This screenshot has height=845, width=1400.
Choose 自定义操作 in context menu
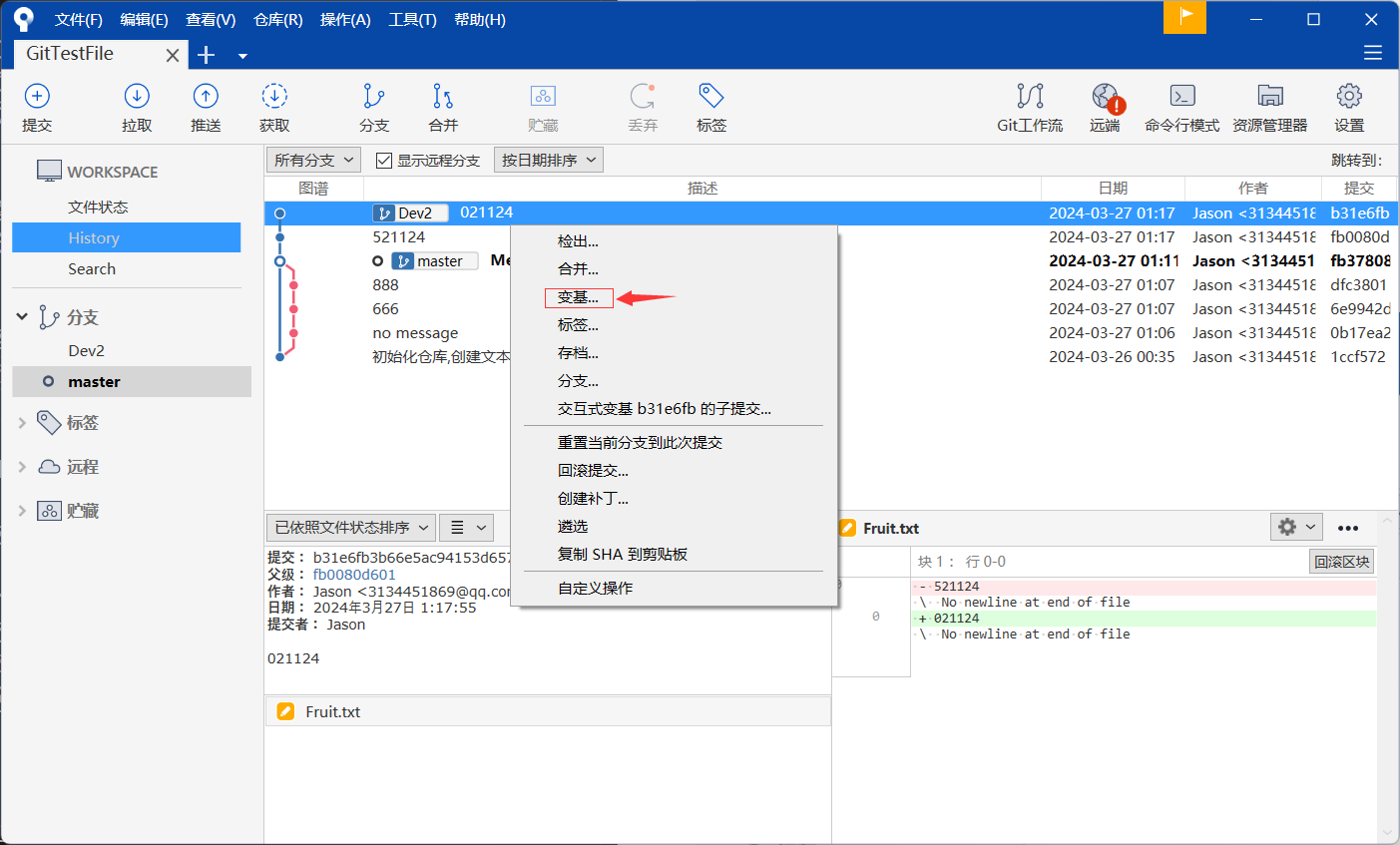[595, 589]
